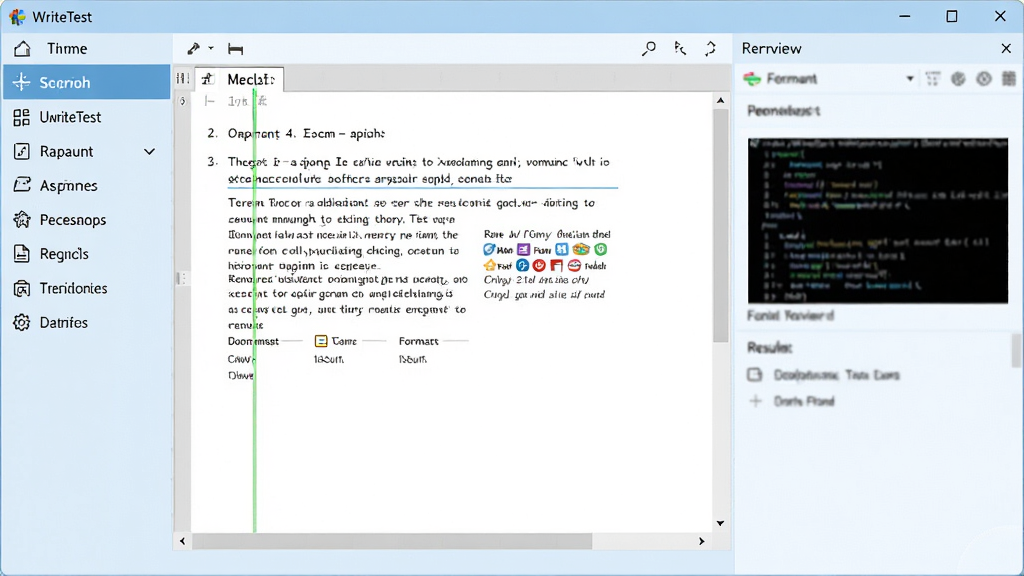Select the Scenoh sidebar item
Viewport: 1024px width, 576px height.
[x=86, y=82]
